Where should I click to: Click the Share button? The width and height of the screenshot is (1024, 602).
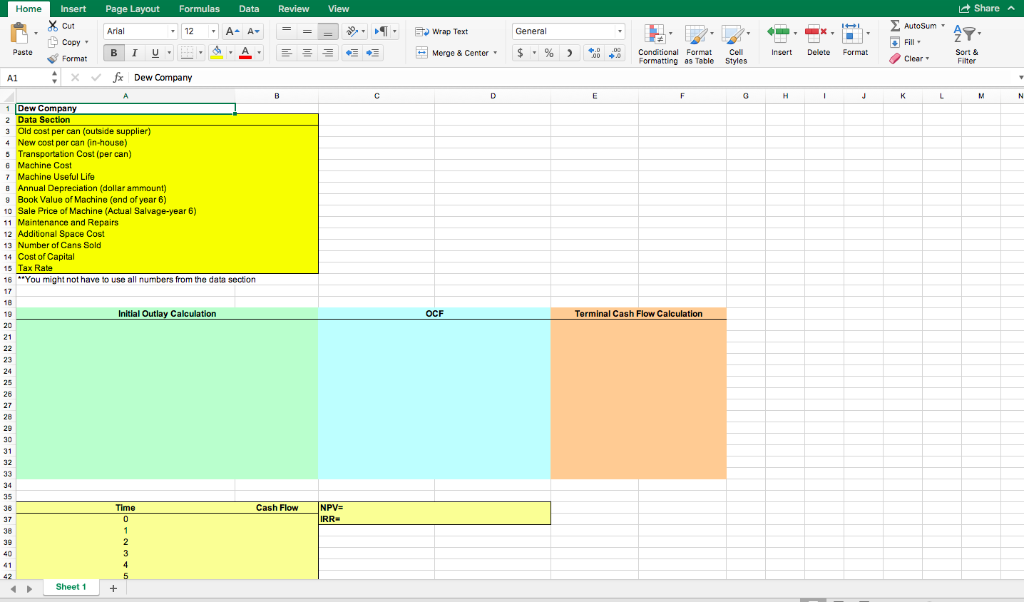coord(988,7)
